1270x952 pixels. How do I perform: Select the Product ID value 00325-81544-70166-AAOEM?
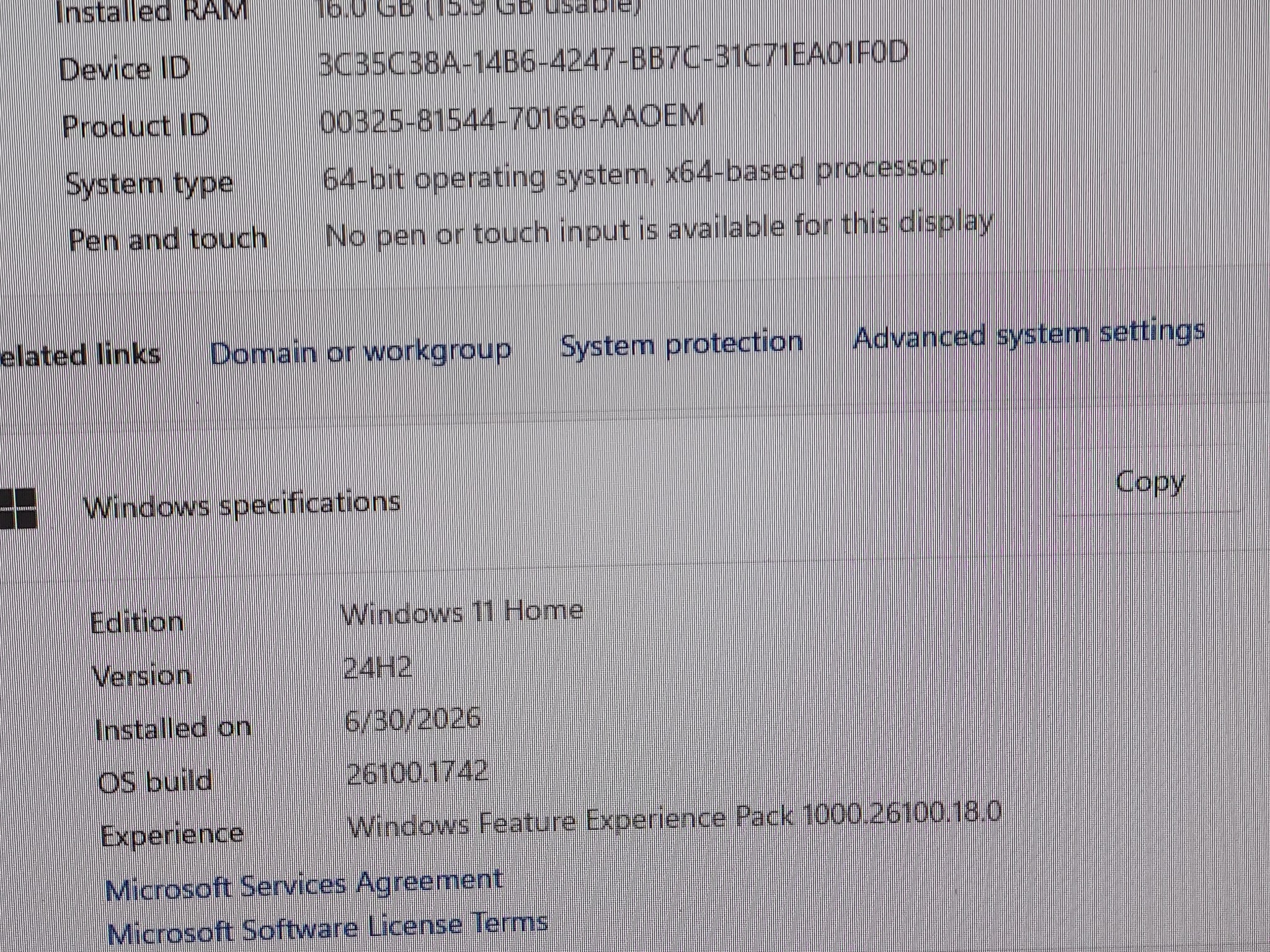[x=513, y=118]
